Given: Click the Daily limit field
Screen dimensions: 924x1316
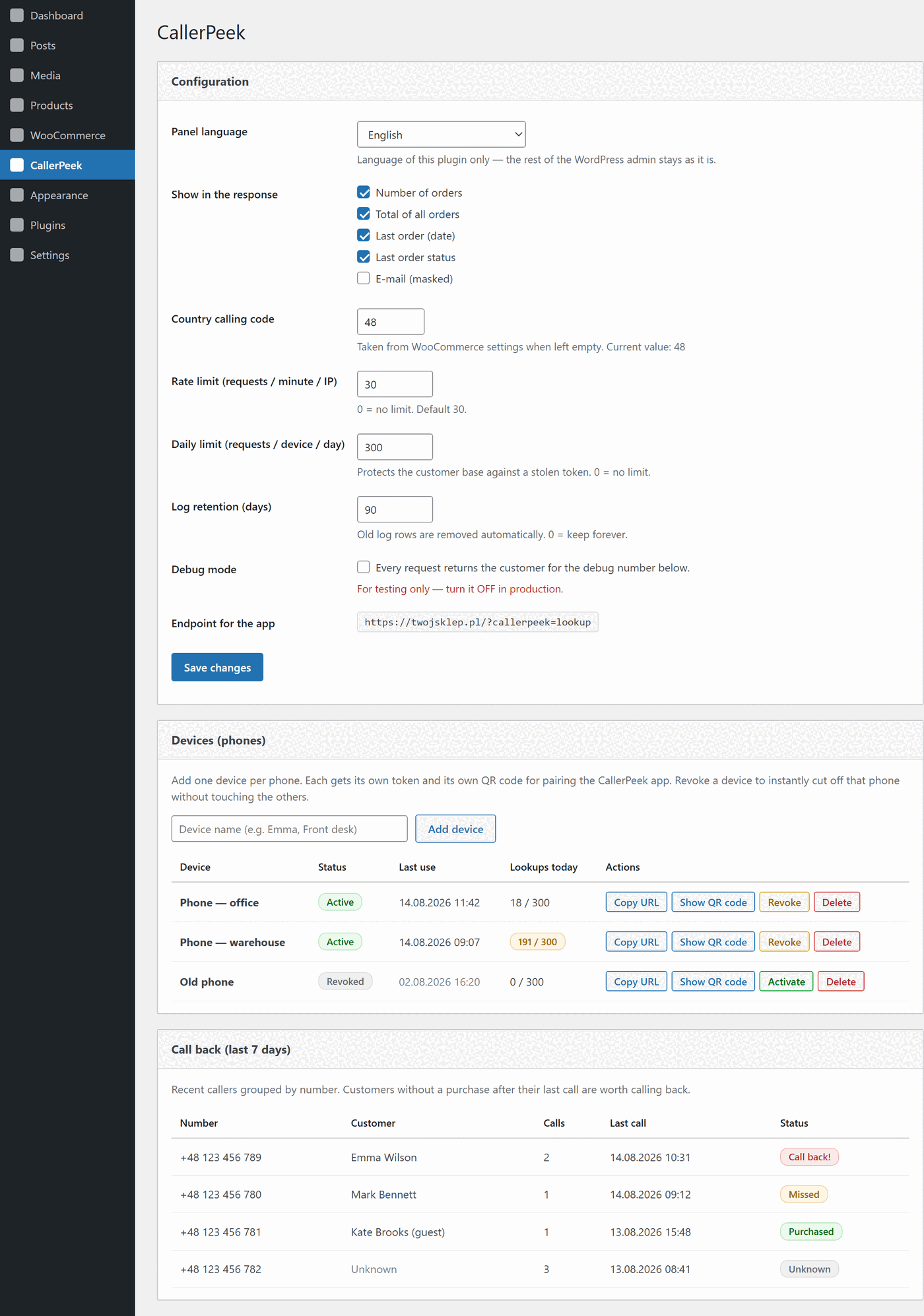Looking at the screenshot, I should click(x=395, y=447).
